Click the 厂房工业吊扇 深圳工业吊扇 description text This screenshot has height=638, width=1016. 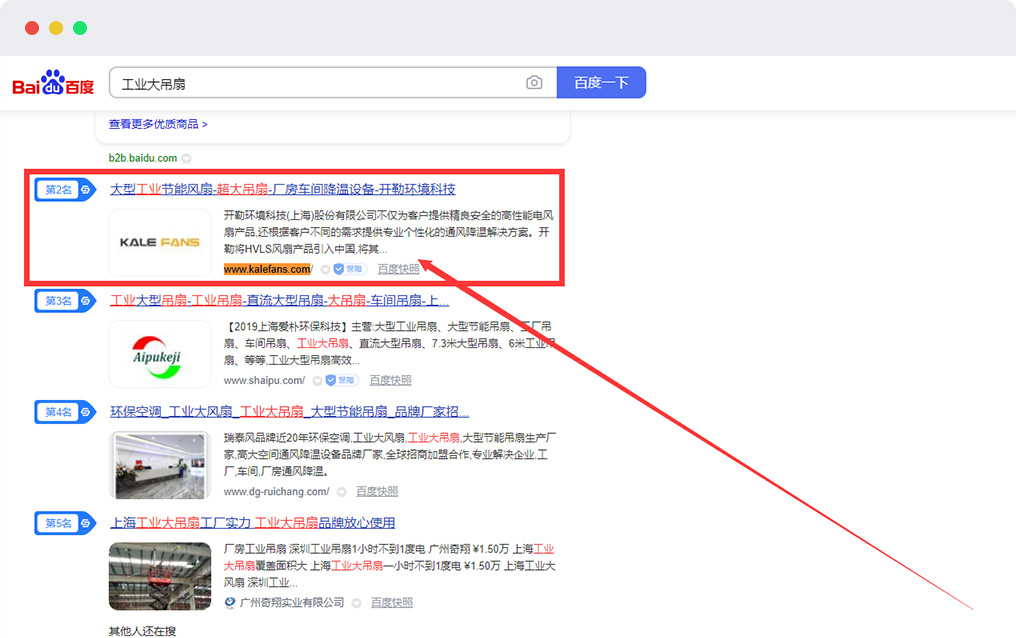[x=389, y=565]
